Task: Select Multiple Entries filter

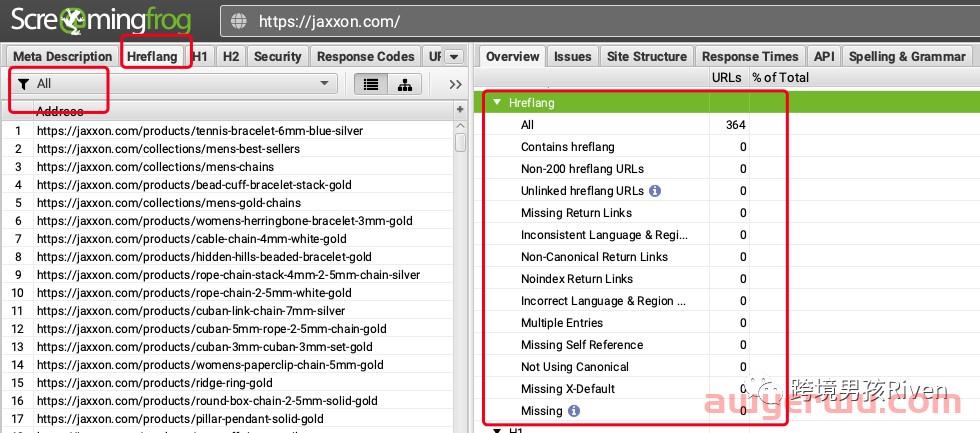Action: (562, 323)
